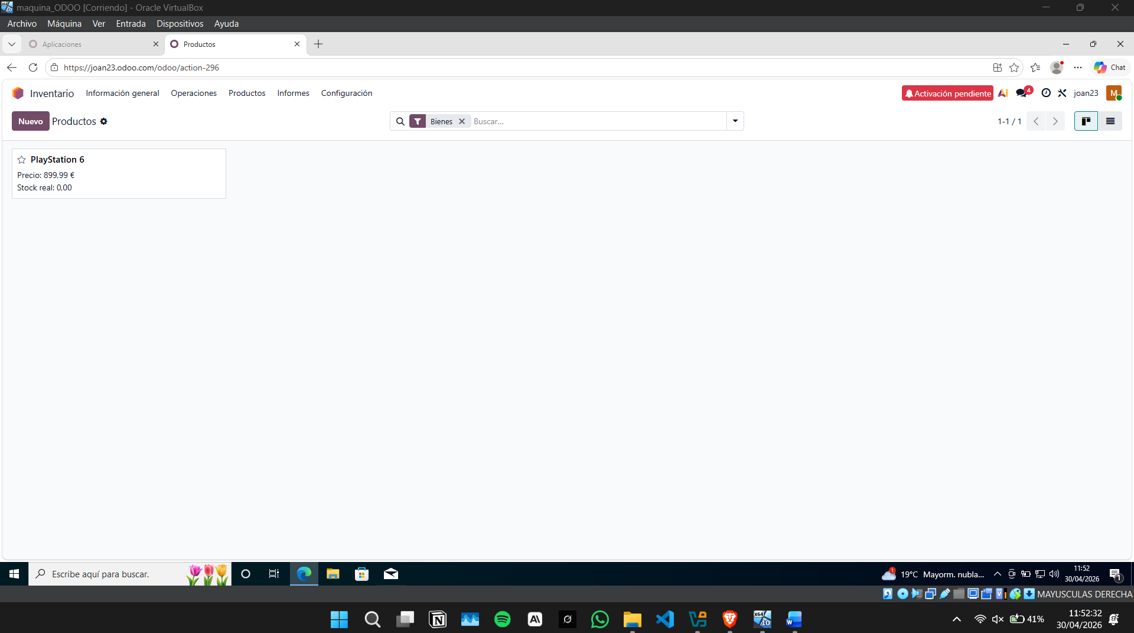
Task: Open the VirtualBox Ayuda menu
Action: (x=226, y=24)
